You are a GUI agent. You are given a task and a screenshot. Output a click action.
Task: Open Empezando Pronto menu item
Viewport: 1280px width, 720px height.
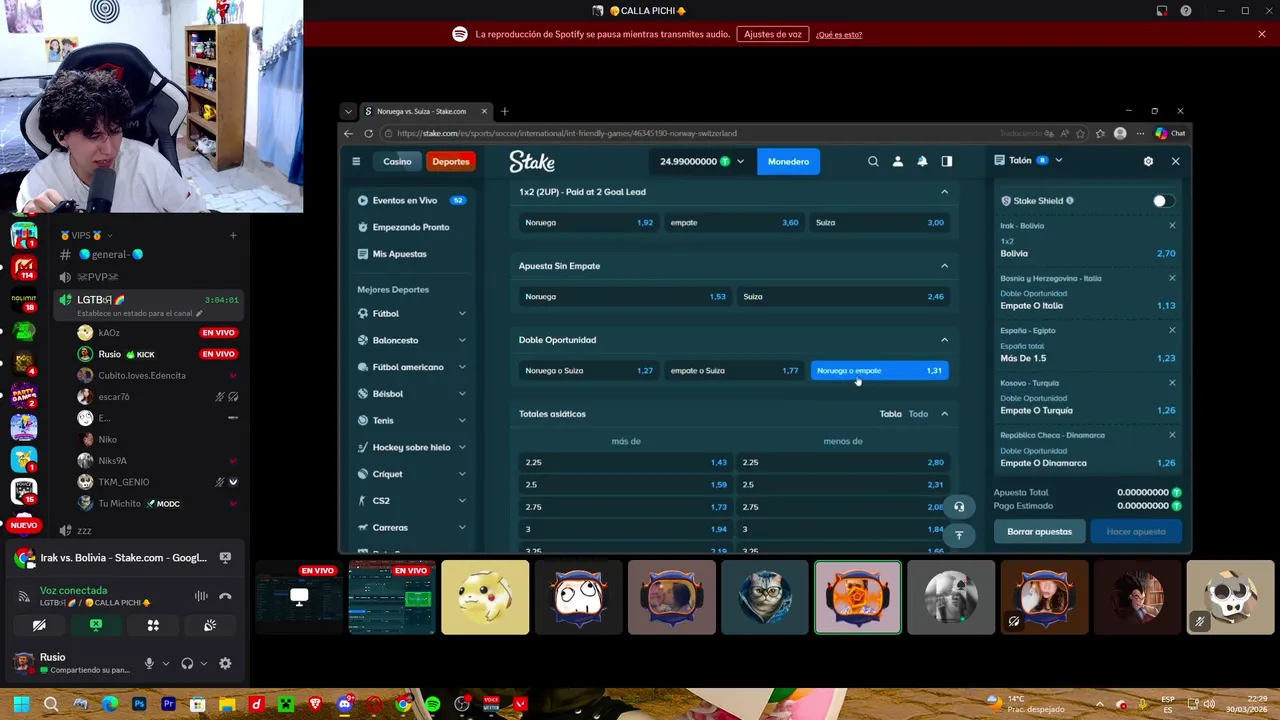[x=412, y=227]
